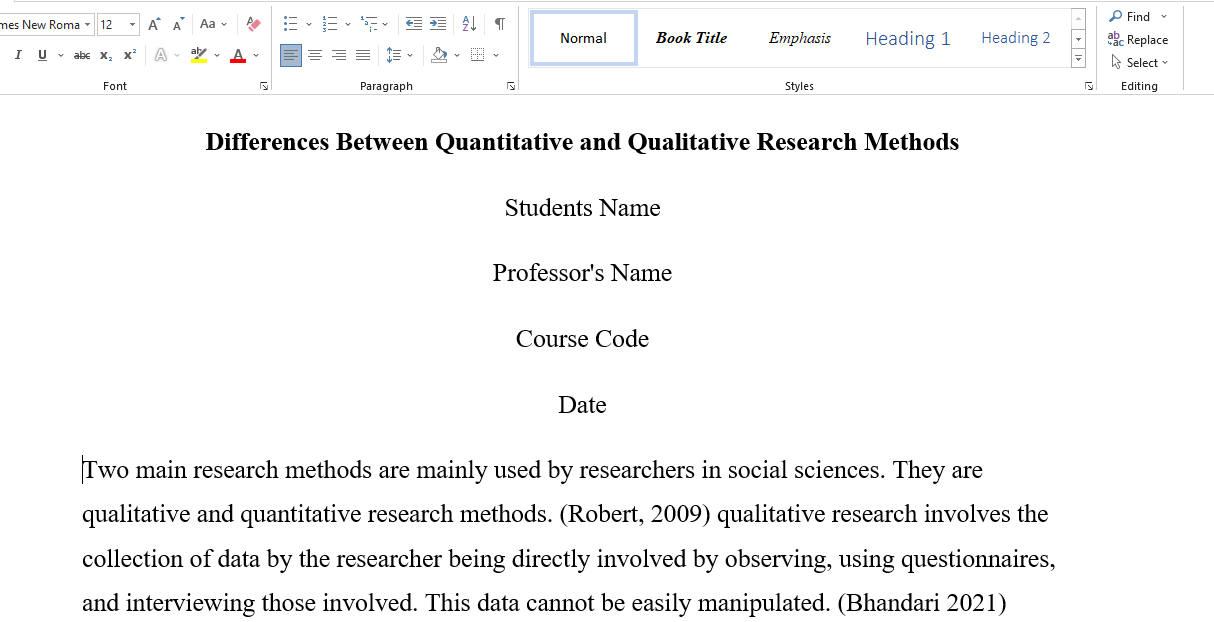The image size is (1214, 622).
Task: Expand bullet library dropdown arrow
Action: [308, 24]
